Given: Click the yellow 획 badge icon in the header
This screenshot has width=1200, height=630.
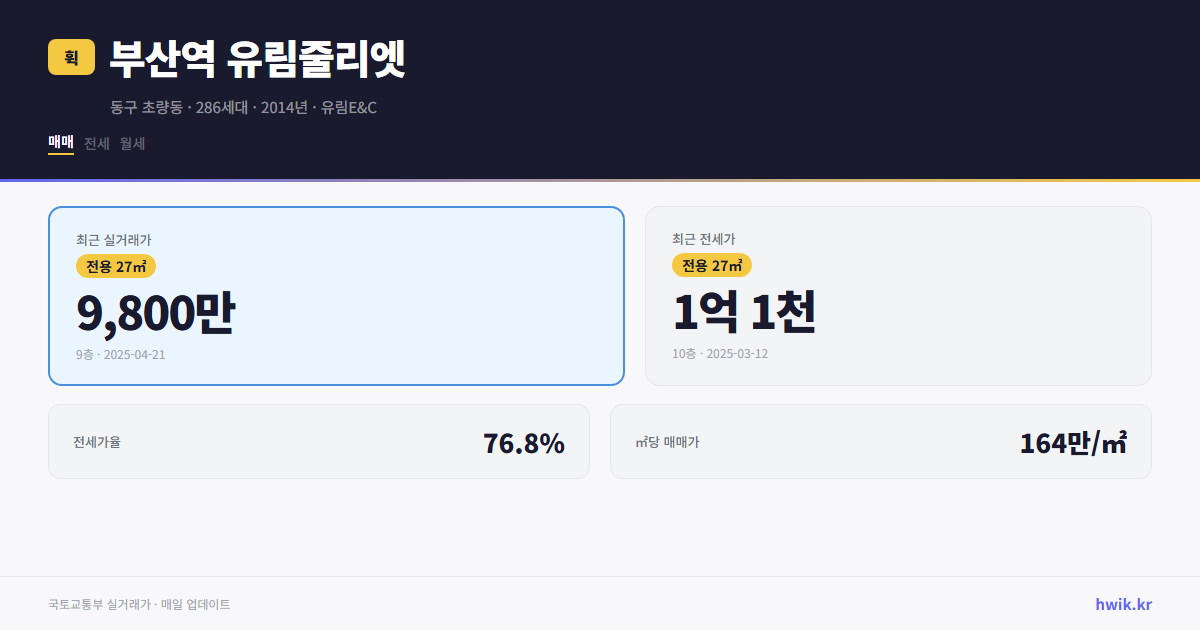Looking at the screenshot, I should [x=66, y=57].
